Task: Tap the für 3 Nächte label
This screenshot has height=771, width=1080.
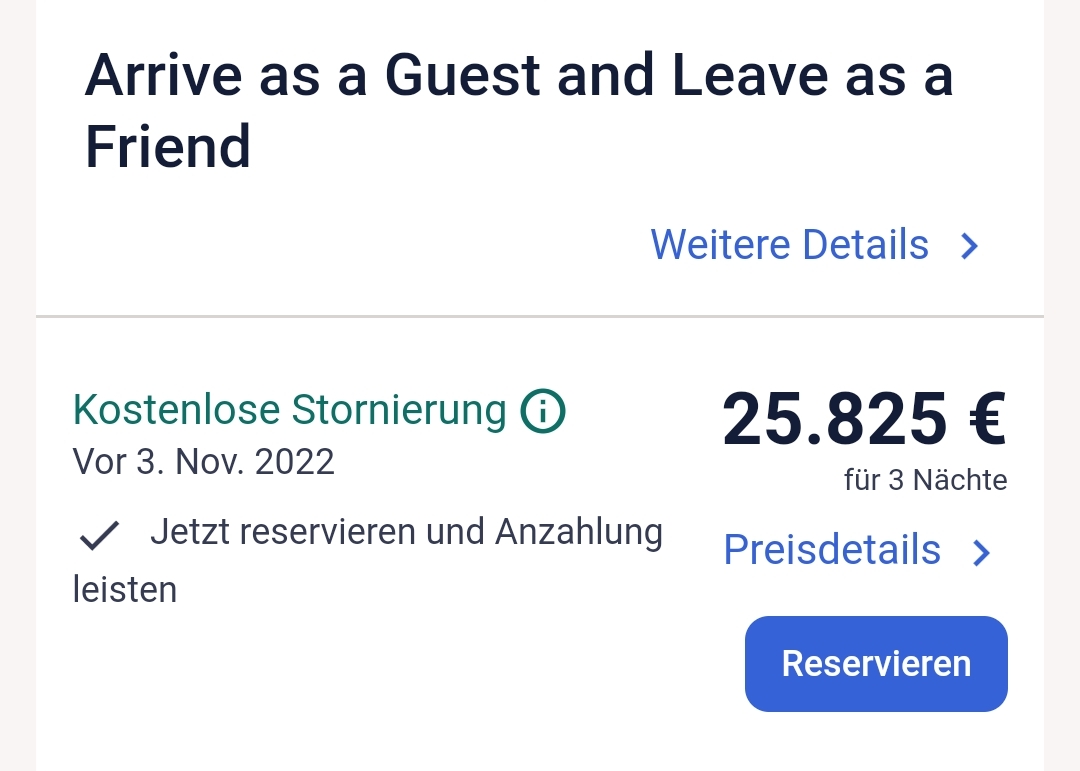Action: (x=925, y=481)
